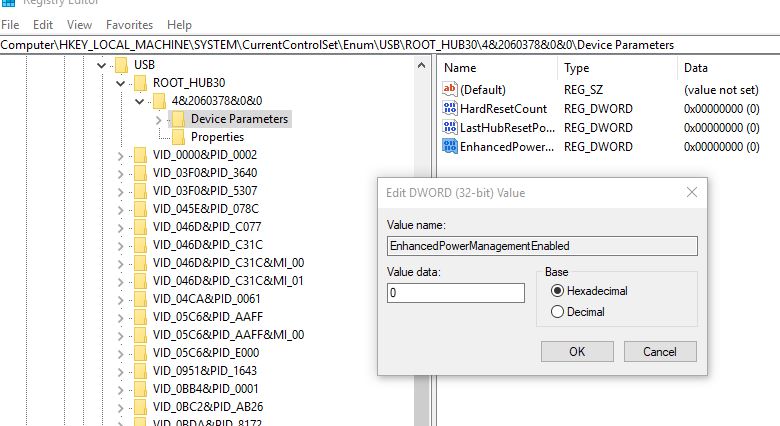Click the ROOT_HUB30 folder icon
Screen dimensions: 780x426
click(140, 83)
